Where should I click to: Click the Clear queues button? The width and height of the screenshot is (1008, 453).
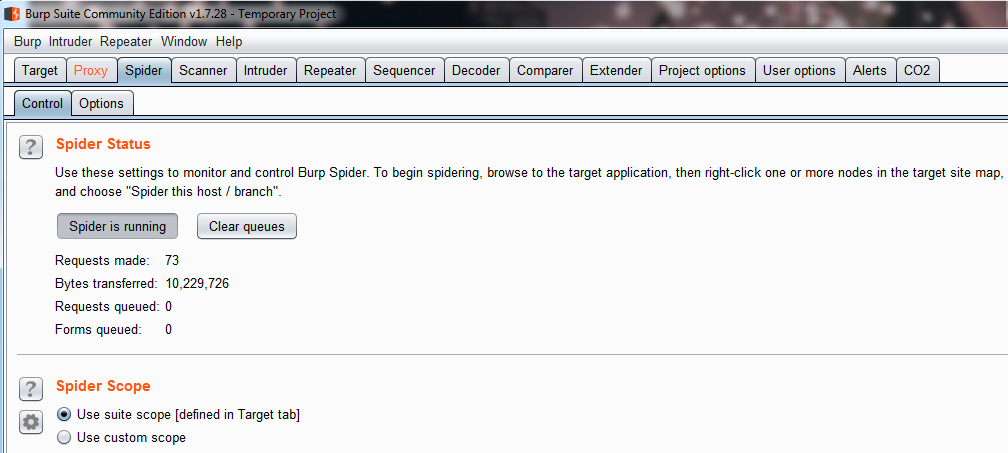click(x=247, y=226)
